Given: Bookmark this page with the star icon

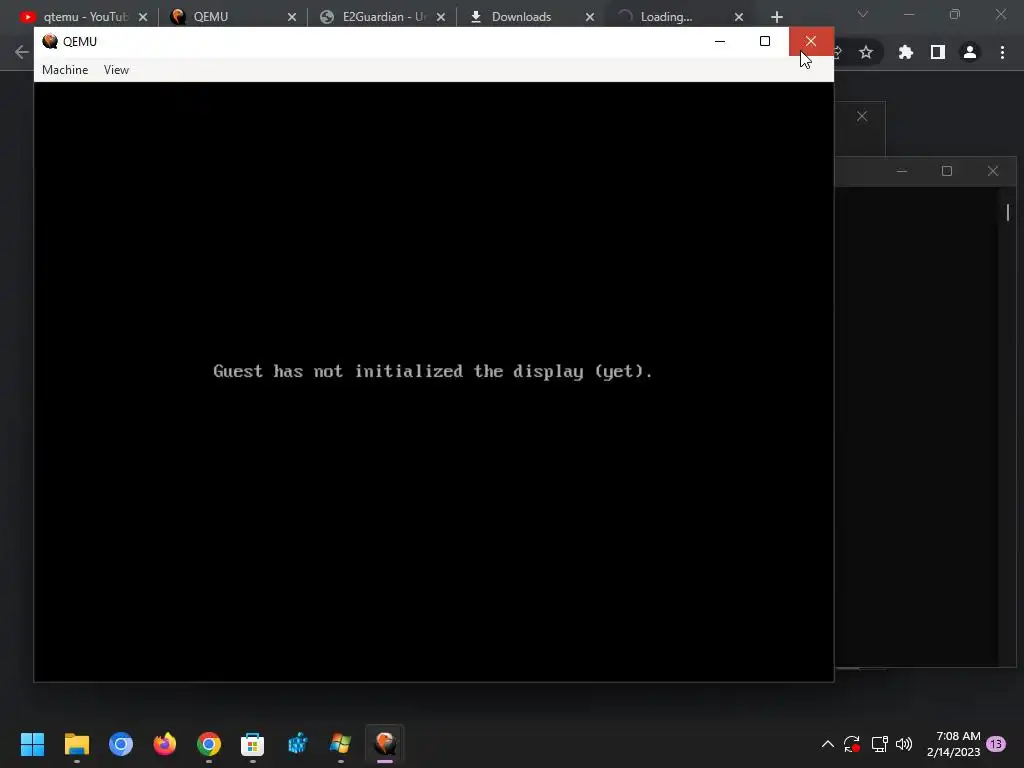Looking at the screenshot, I should tap(866, 52).
